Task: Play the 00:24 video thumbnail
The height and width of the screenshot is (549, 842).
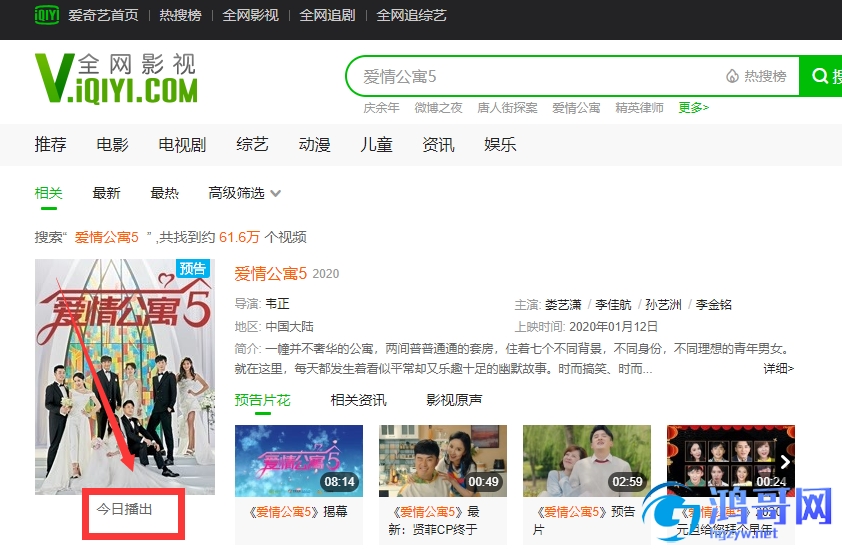Action: [730, 461]
